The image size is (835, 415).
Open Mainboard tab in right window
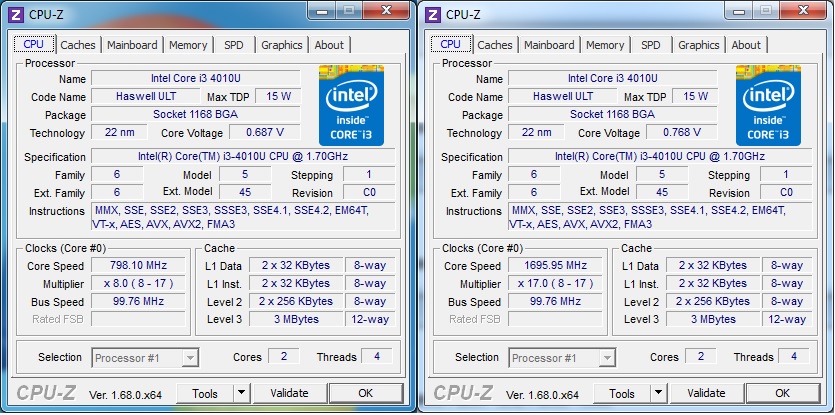click(549, 45)
